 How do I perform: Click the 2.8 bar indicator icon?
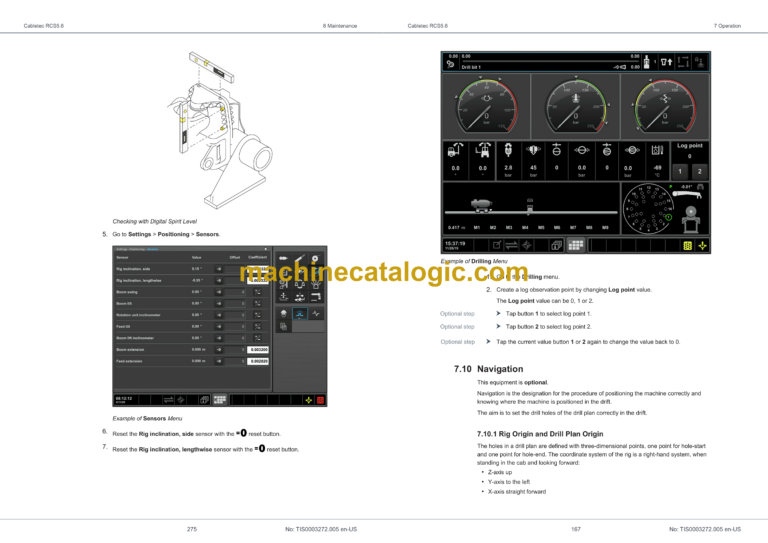pyautogui.click(x=508, y=150)
